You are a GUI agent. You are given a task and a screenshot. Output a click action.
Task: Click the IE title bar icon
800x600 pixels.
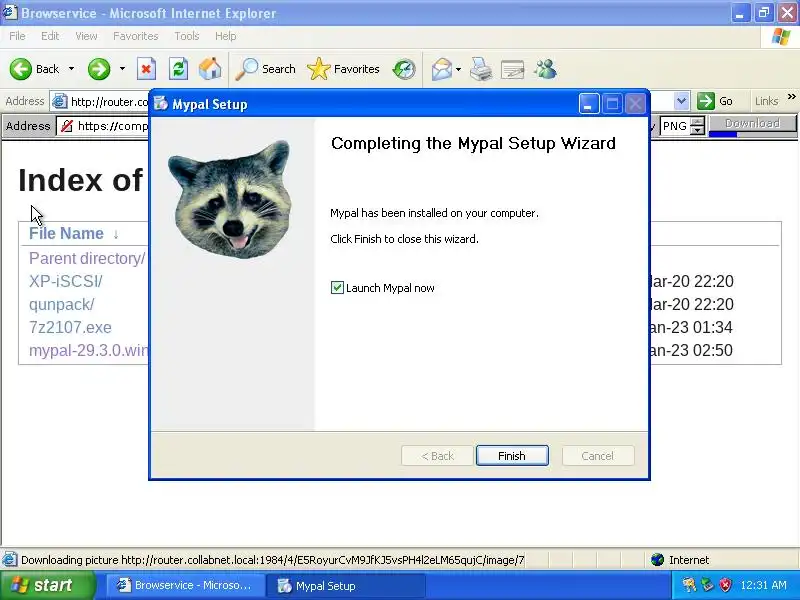point(10,12)
